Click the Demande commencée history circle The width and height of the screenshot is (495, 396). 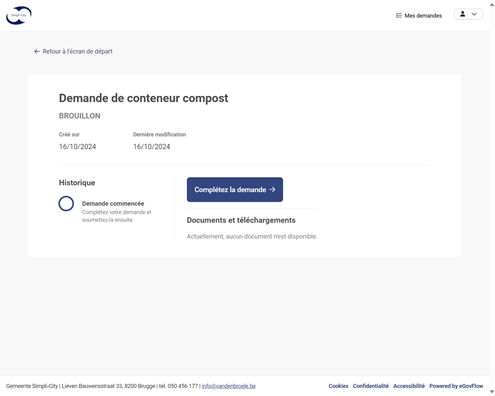pos(66,204)
